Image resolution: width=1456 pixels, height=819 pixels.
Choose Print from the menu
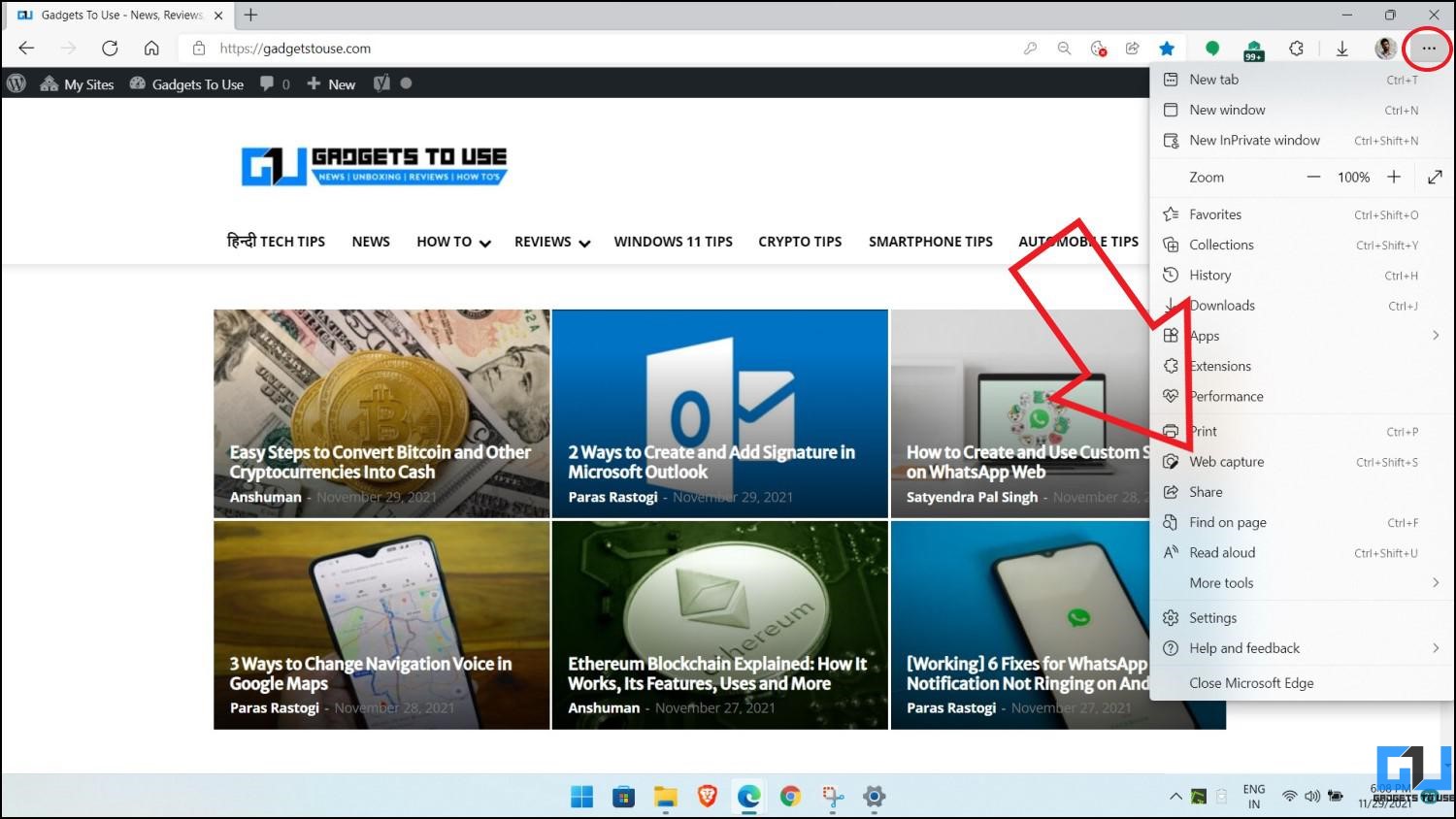pos(1301,431)
